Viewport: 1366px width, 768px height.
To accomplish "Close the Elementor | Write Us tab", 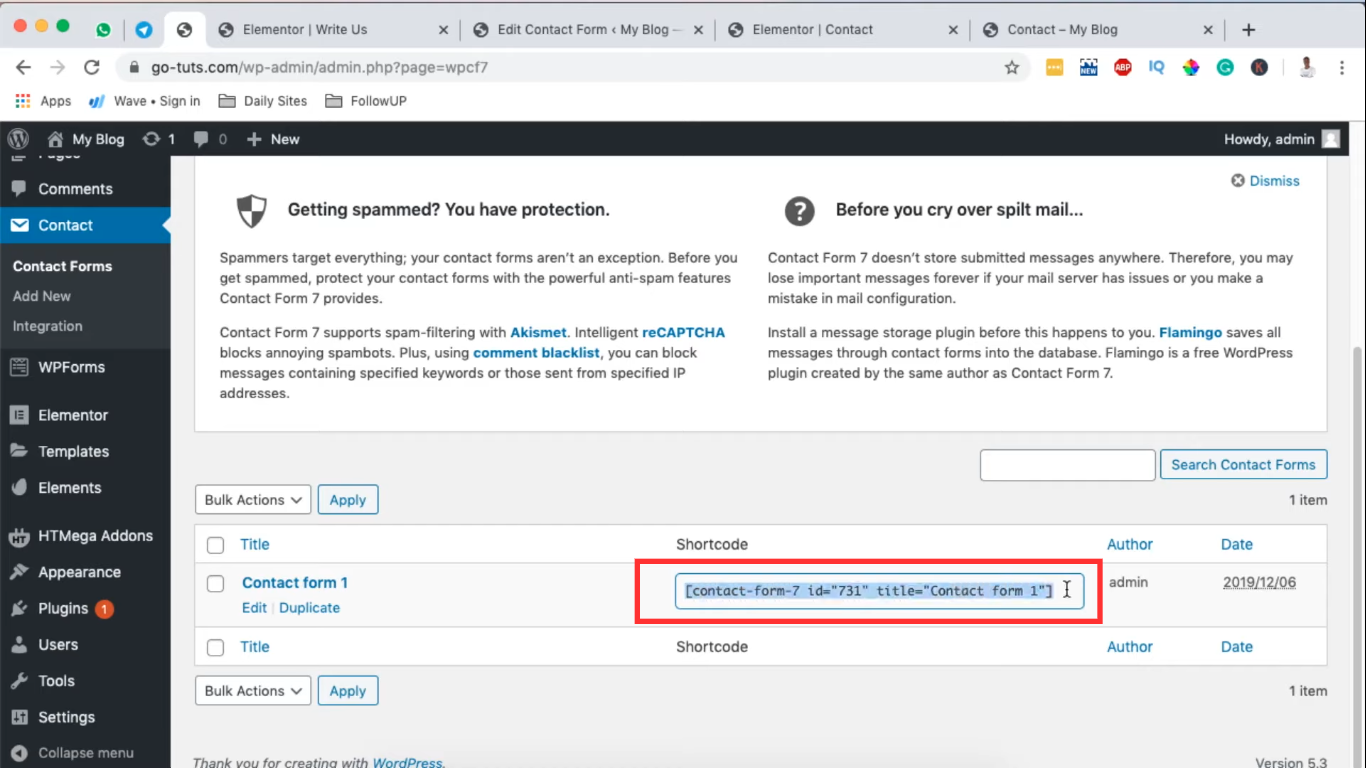I will (444, 30).
